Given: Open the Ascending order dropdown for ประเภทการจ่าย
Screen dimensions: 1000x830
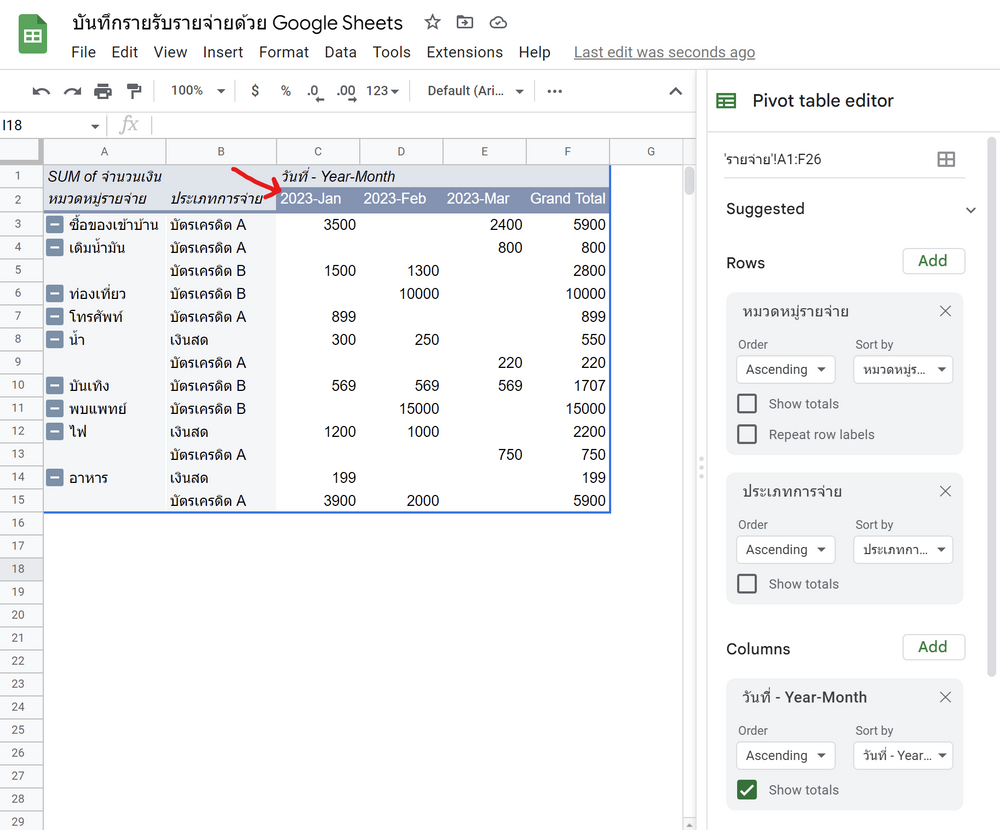Looking at the screenshot, I should pos(785,549).
